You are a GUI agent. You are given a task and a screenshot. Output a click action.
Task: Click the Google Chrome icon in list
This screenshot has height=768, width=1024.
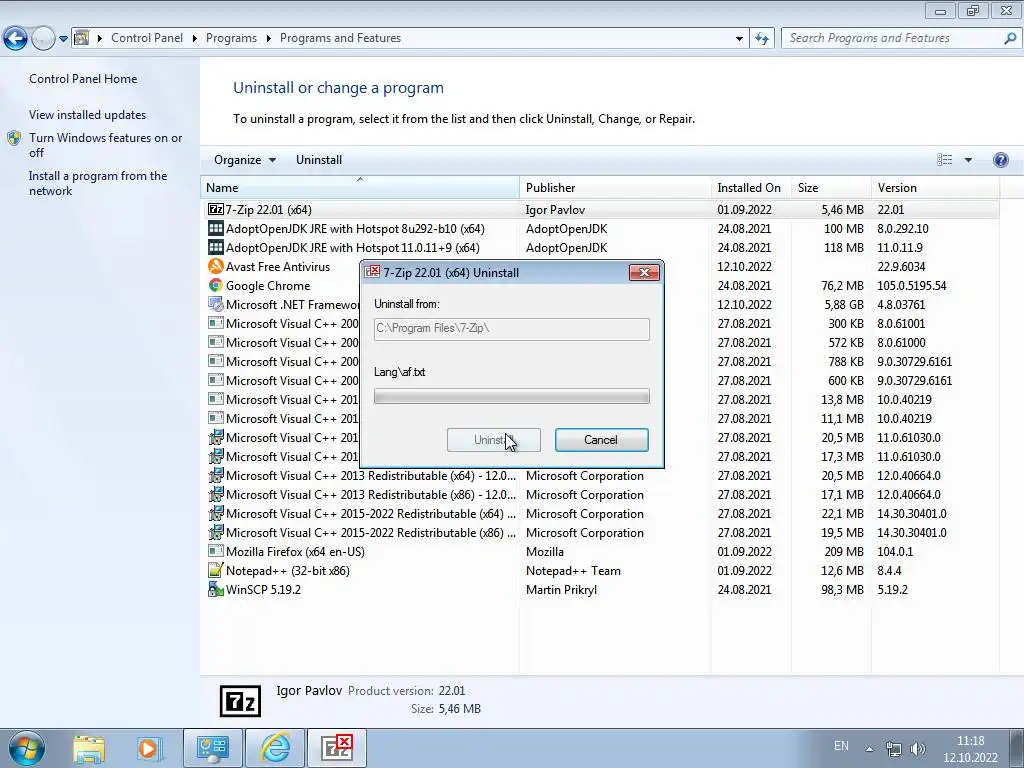click(216, 285)
